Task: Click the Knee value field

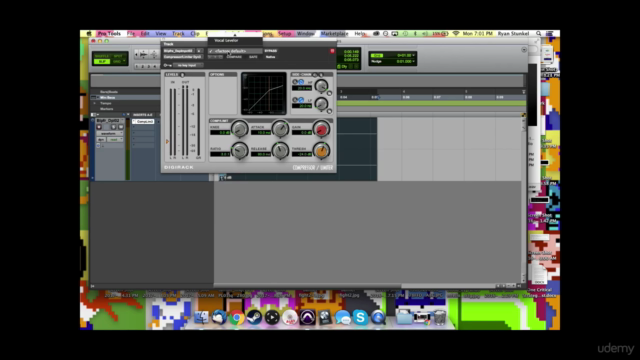Action: 220,133
